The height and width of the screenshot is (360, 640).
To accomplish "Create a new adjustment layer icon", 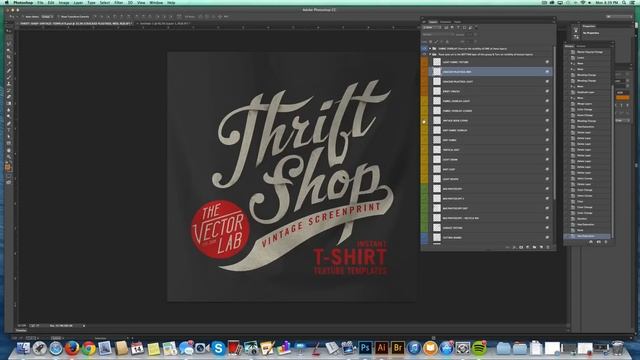I will point(527,247).
